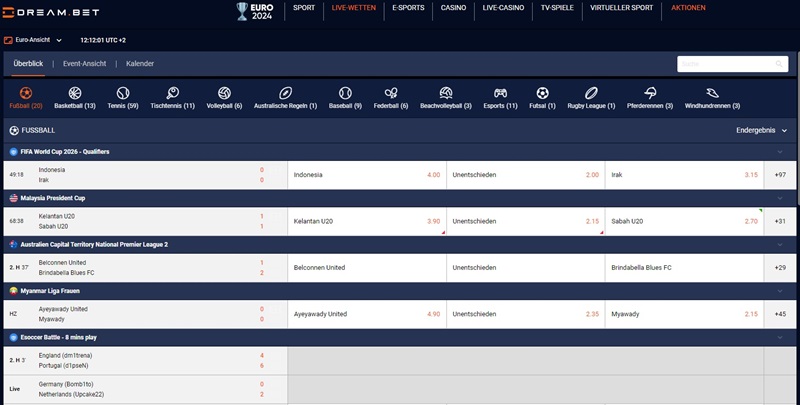The image size is (800, 405).
Task: Click the Euro-Ansicht odds format icon
Action: click(8, 40)
